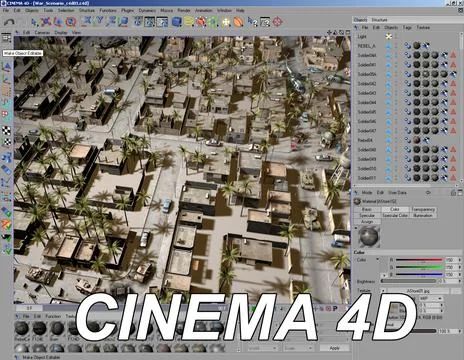Toggle the lock icon in Attributes panel
Viewport: 464px width, 360px height.
[453, 193]
